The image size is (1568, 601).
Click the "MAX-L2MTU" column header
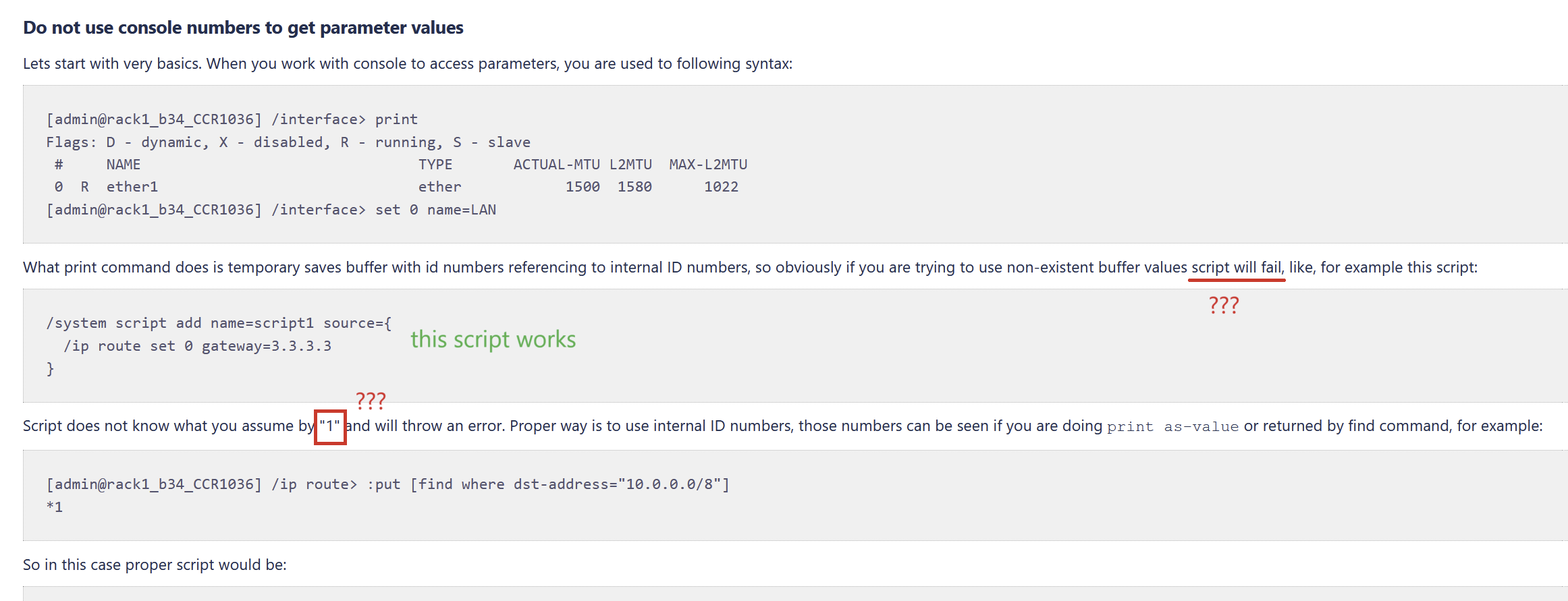point(708,165)
